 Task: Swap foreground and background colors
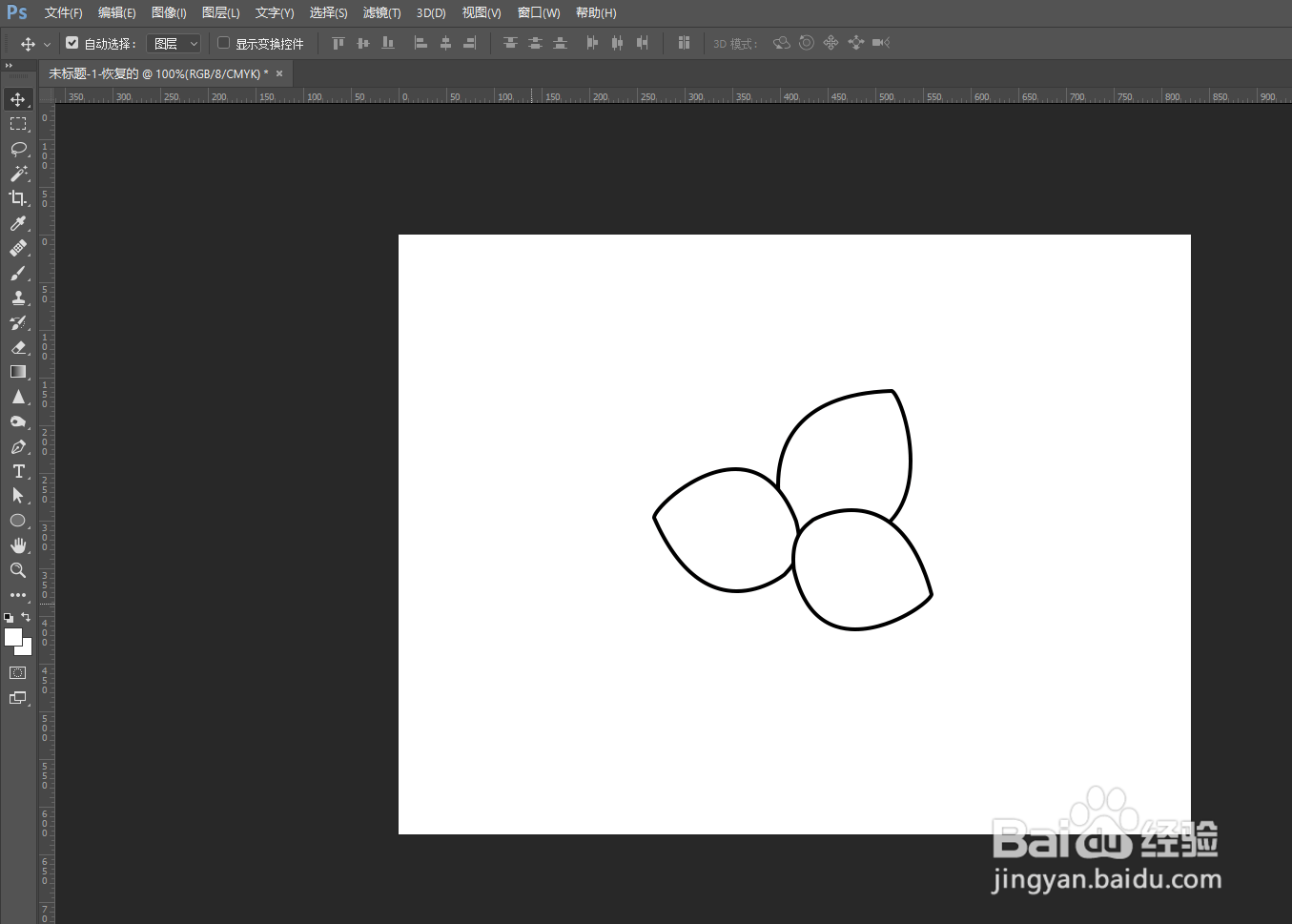point(26,617)
